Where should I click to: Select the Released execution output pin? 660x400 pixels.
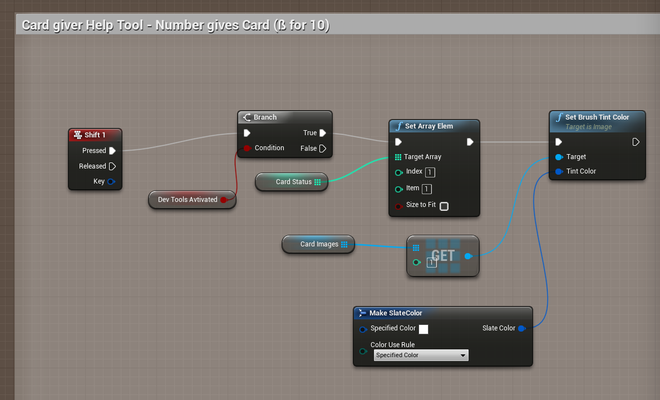(112, 166)
